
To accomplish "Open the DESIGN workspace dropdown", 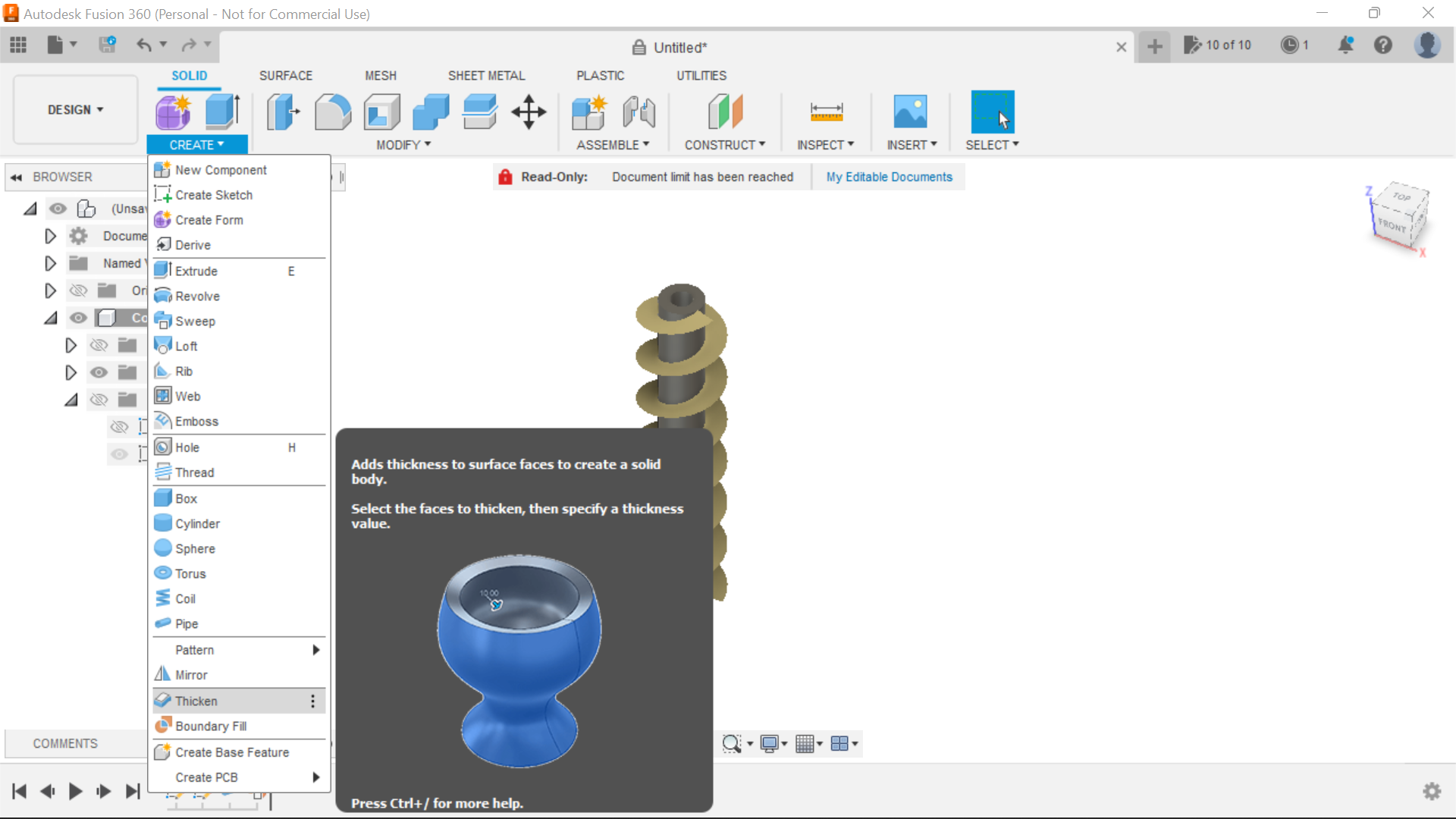I will point(74,109).
